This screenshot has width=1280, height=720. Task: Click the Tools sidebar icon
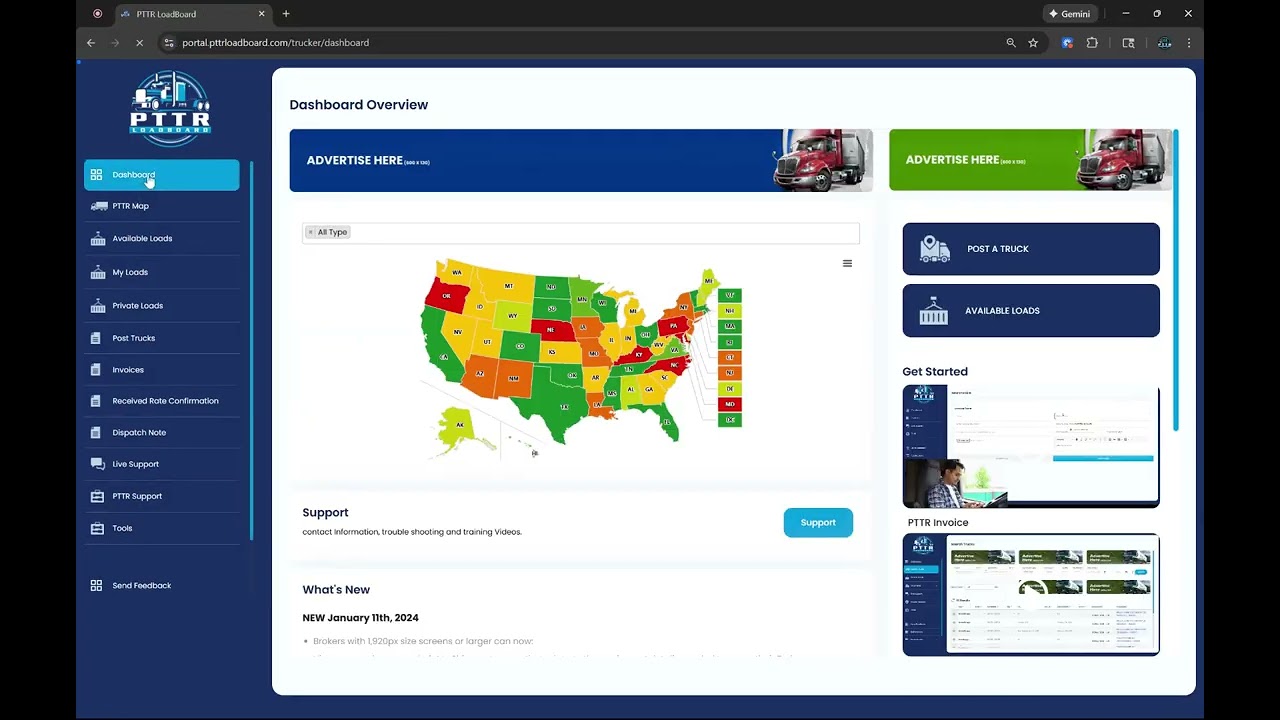(97, 528)
